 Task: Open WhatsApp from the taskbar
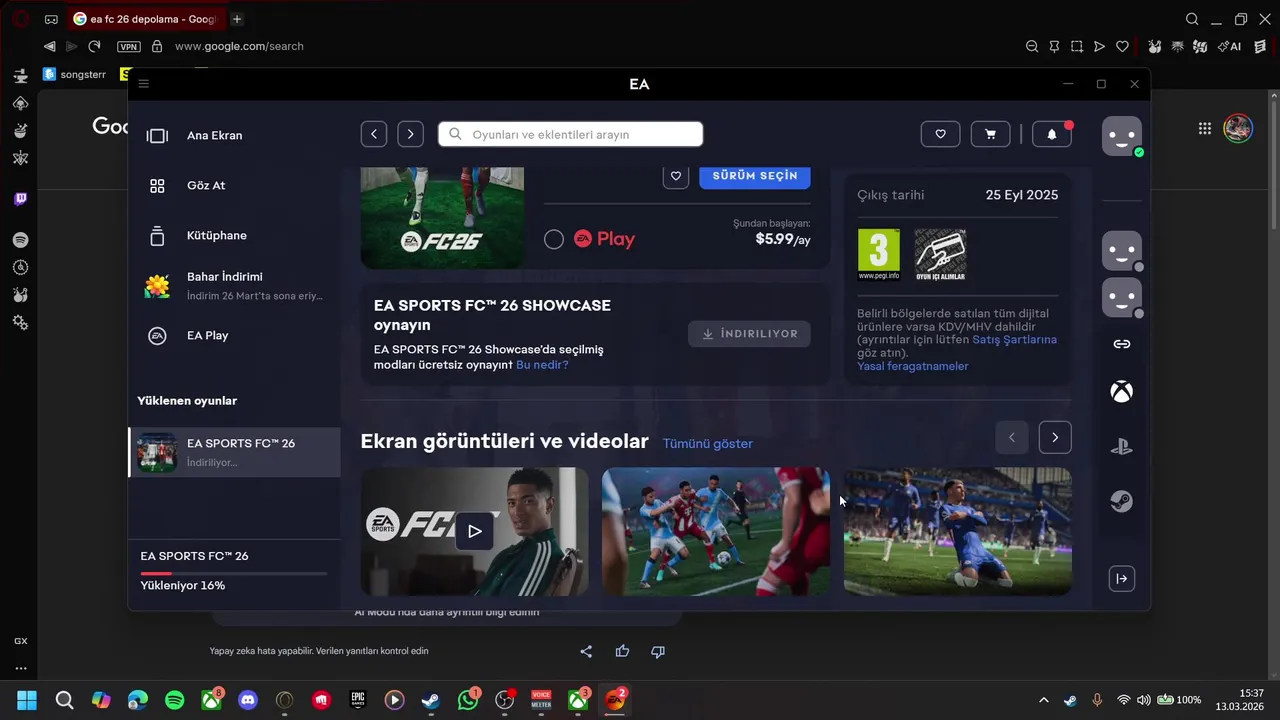pyautogui.click(x=468, y=700)
